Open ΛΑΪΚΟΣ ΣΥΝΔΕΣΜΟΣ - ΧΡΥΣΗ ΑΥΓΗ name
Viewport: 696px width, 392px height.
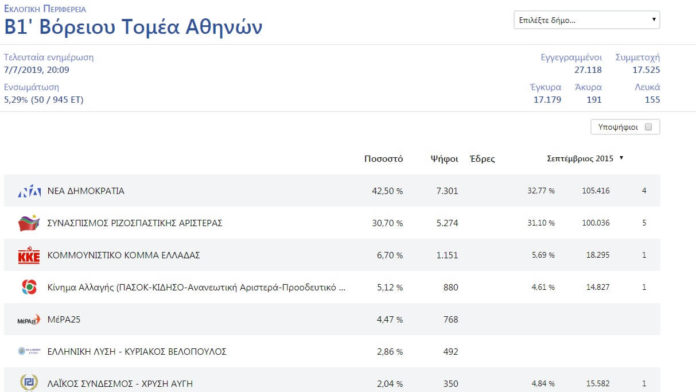pyautogui.click(x=120, y=384)
